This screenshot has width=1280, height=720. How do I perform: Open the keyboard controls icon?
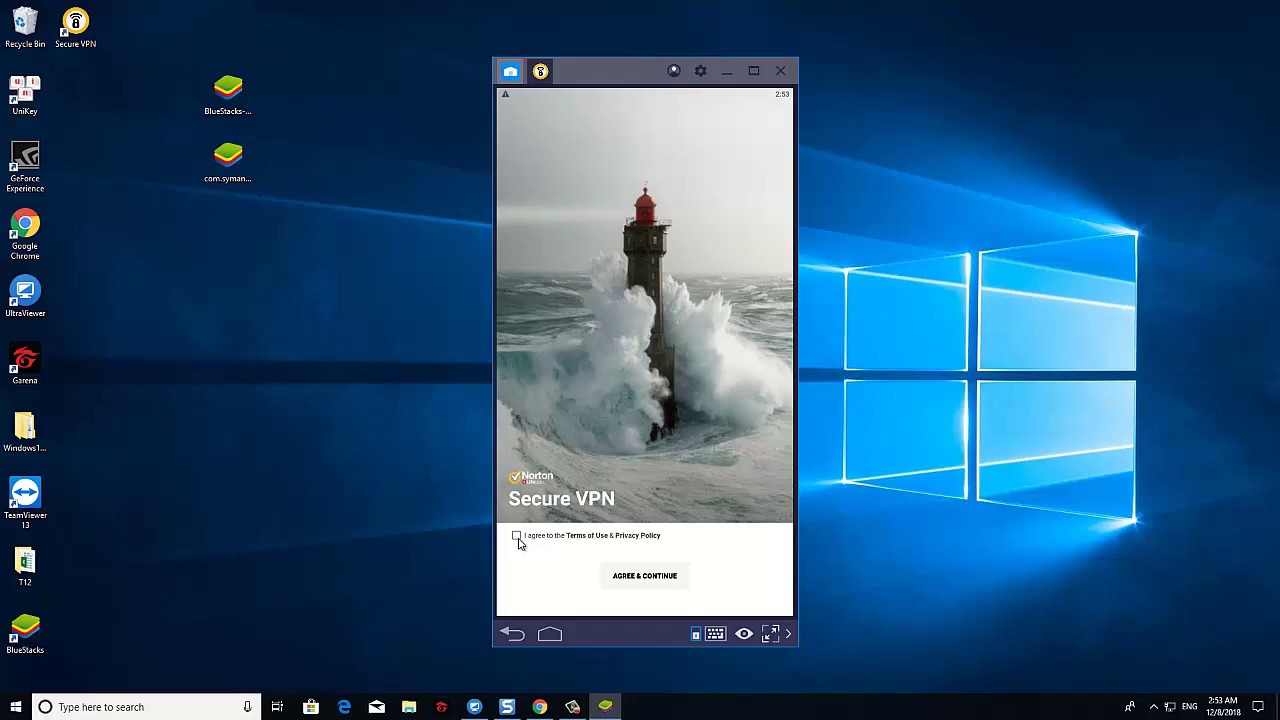(x=715, y=634)
